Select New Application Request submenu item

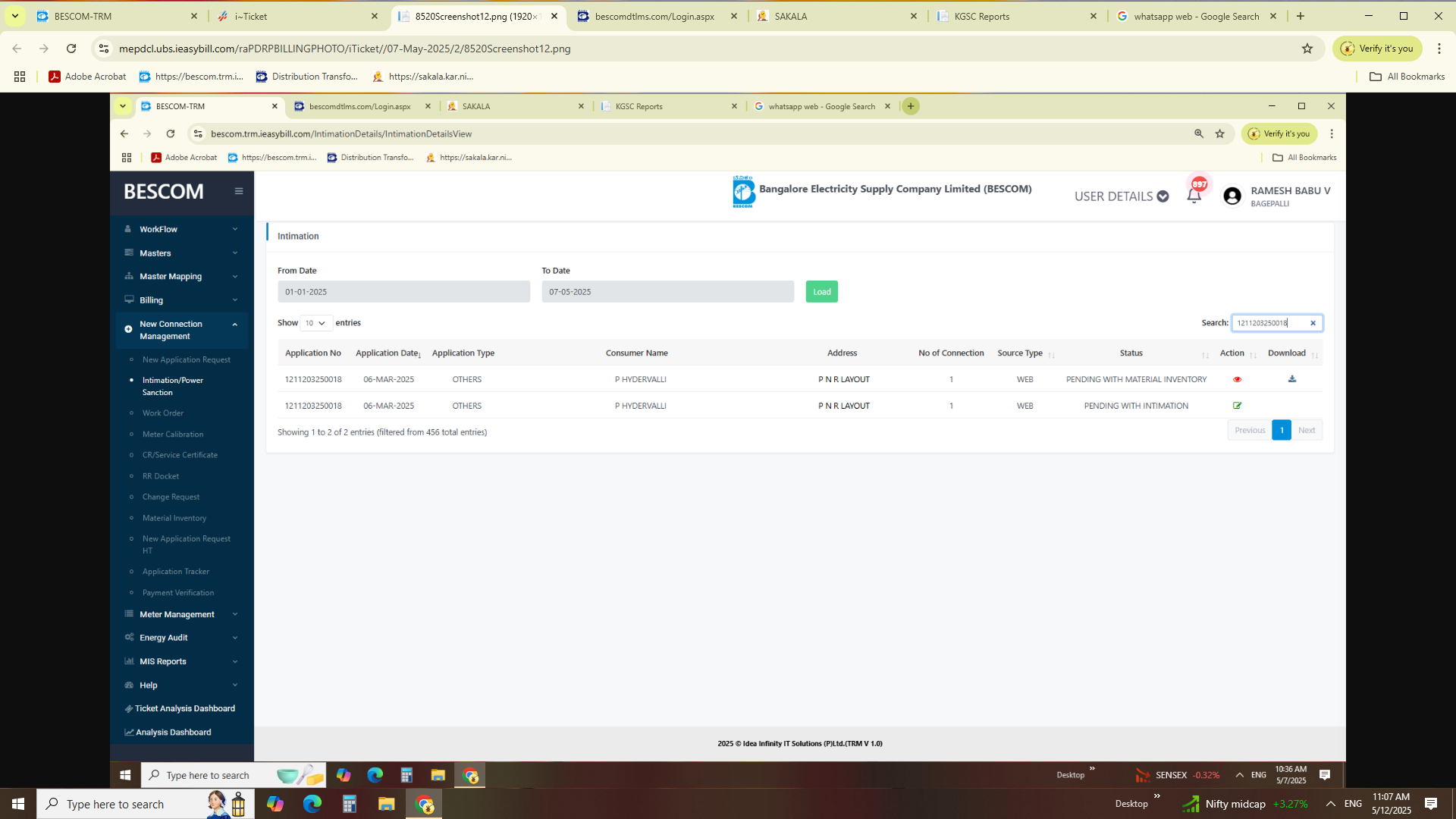tap(187, 359)
